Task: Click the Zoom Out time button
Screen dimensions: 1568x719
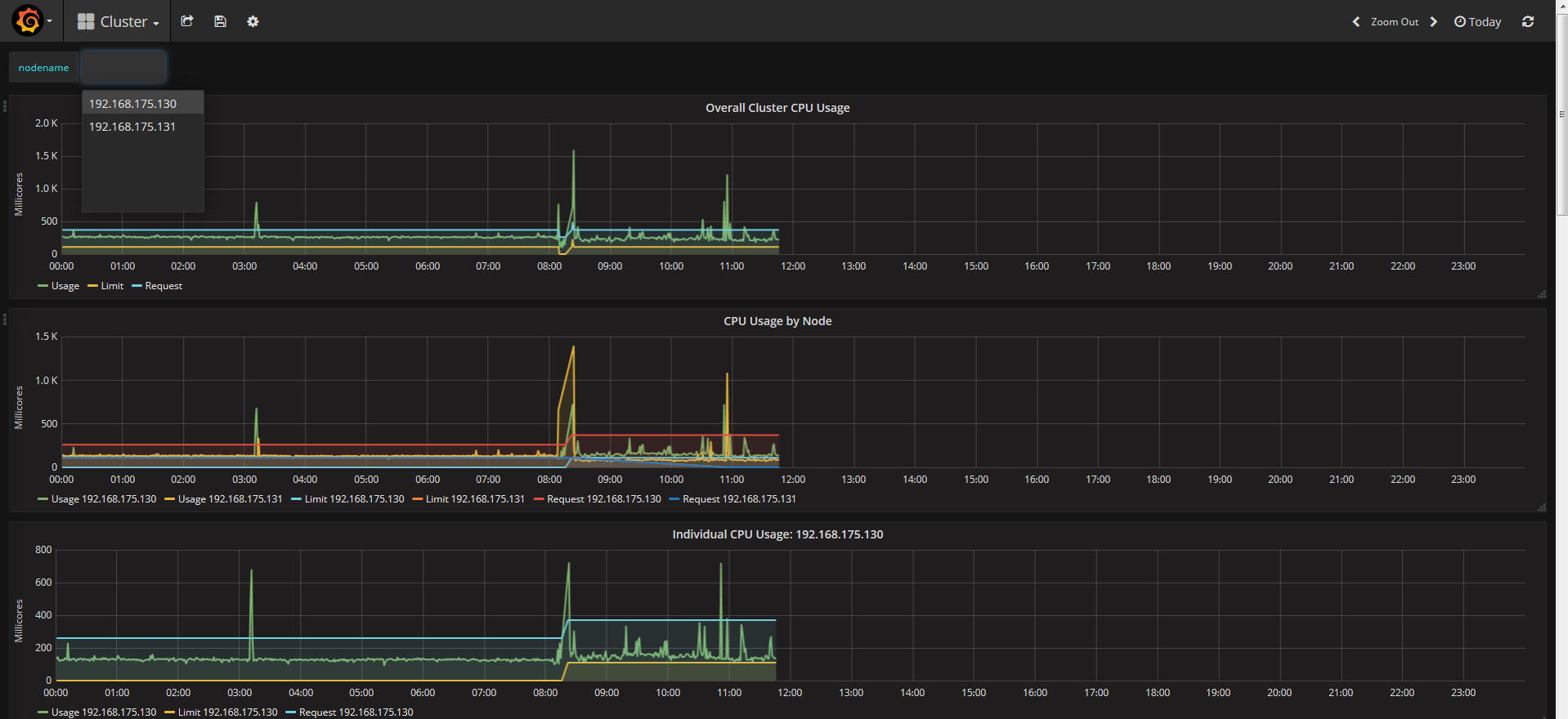Action: tap(1395, 22)
